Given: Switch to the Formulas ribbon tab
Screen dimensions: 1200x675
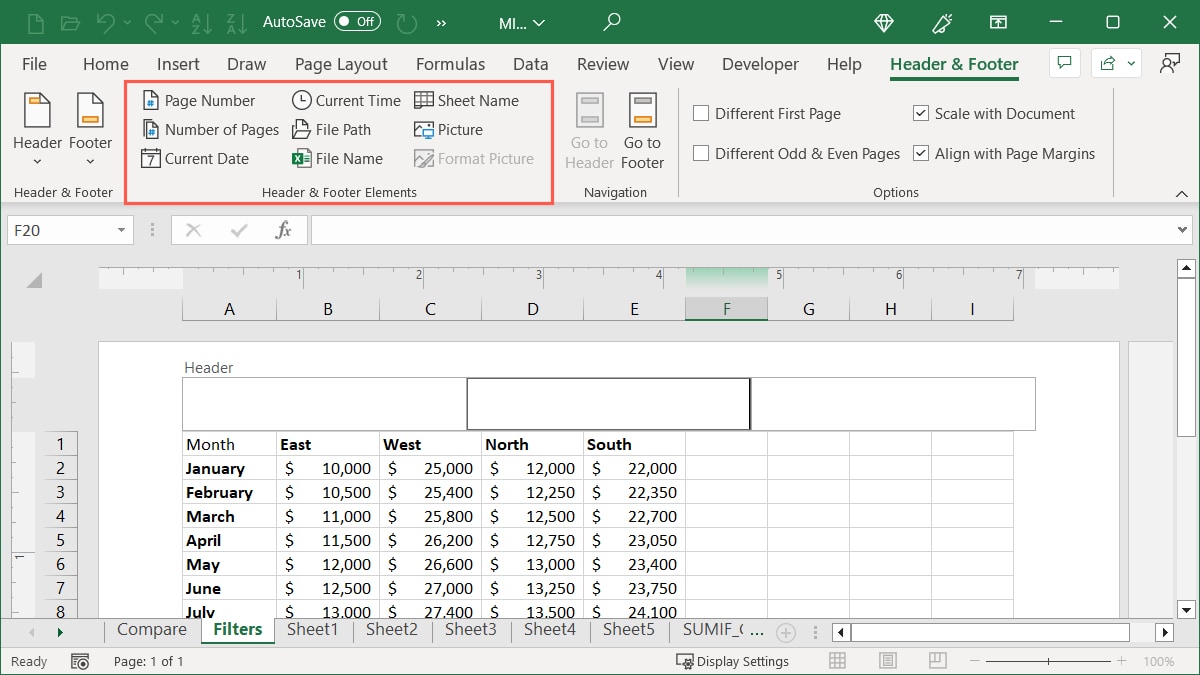Looking at the screenshot, I should point(450,63).
